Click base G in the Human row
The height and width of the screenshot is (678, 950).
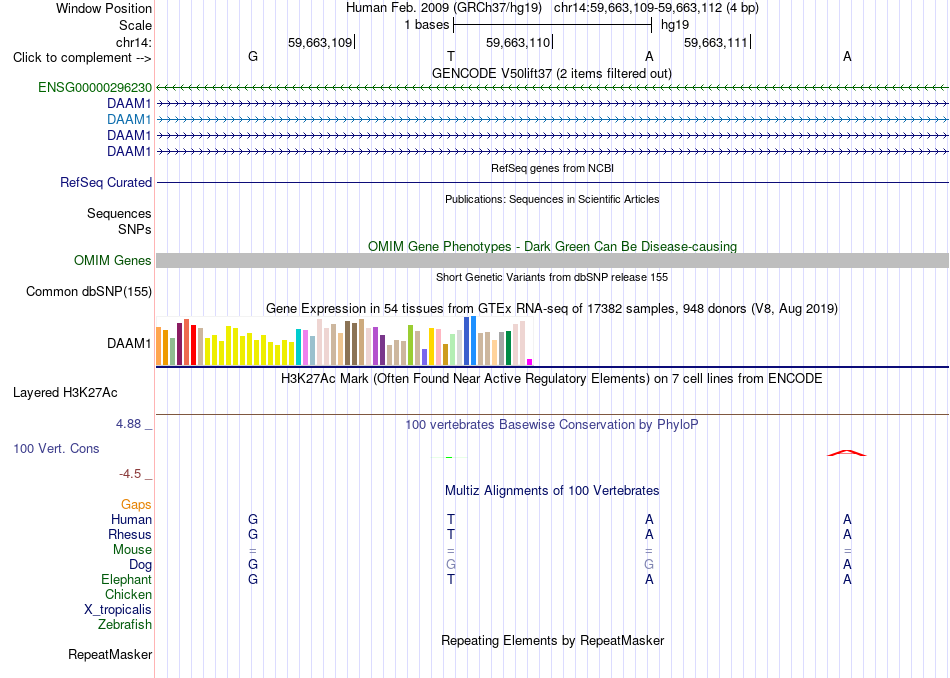253,519
